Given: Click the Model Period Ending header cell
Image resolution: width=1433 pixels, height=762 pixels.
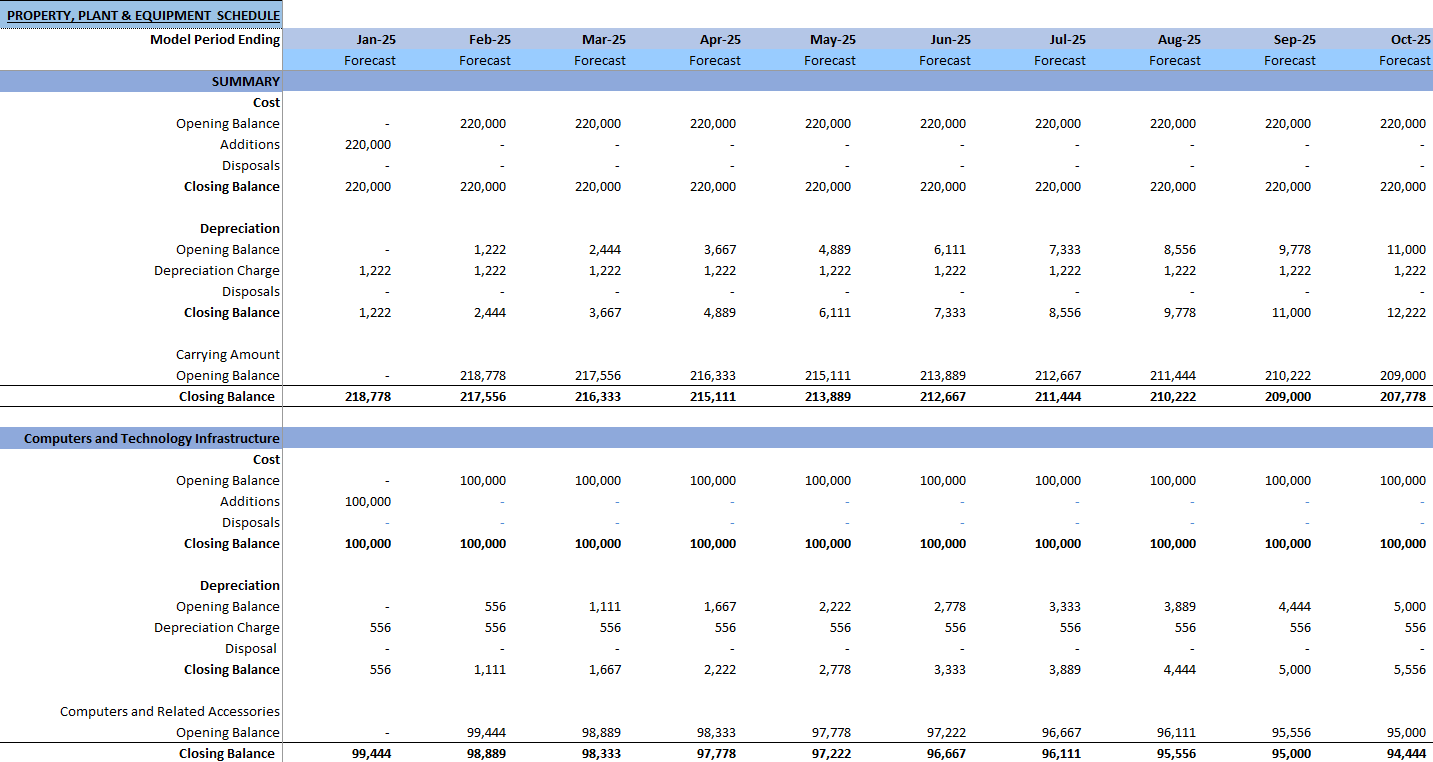Looking at the screenshot, I should point(218,39).
